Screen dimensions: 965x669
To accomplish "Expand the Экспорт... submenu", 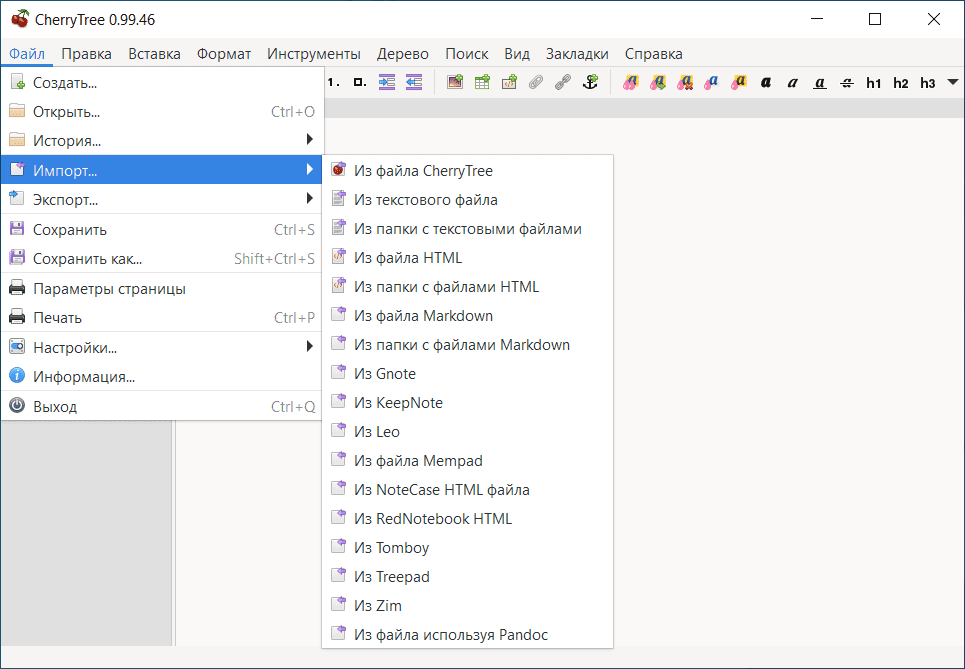I will click(x=161, y=199).
